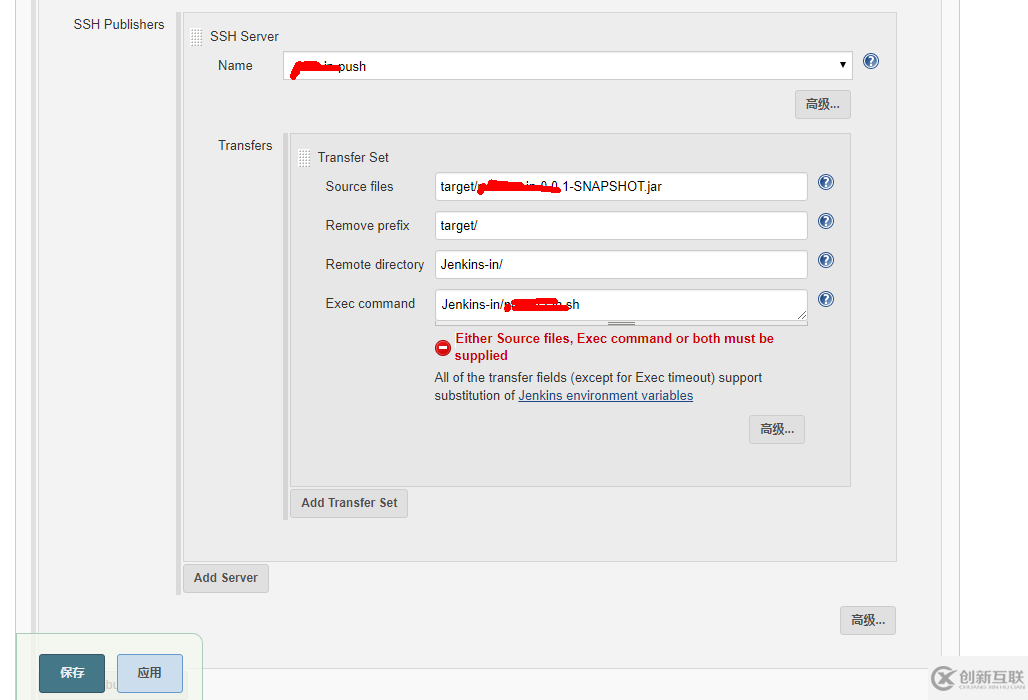Click the 高级 button in Transfer Set

click(777, 429)
